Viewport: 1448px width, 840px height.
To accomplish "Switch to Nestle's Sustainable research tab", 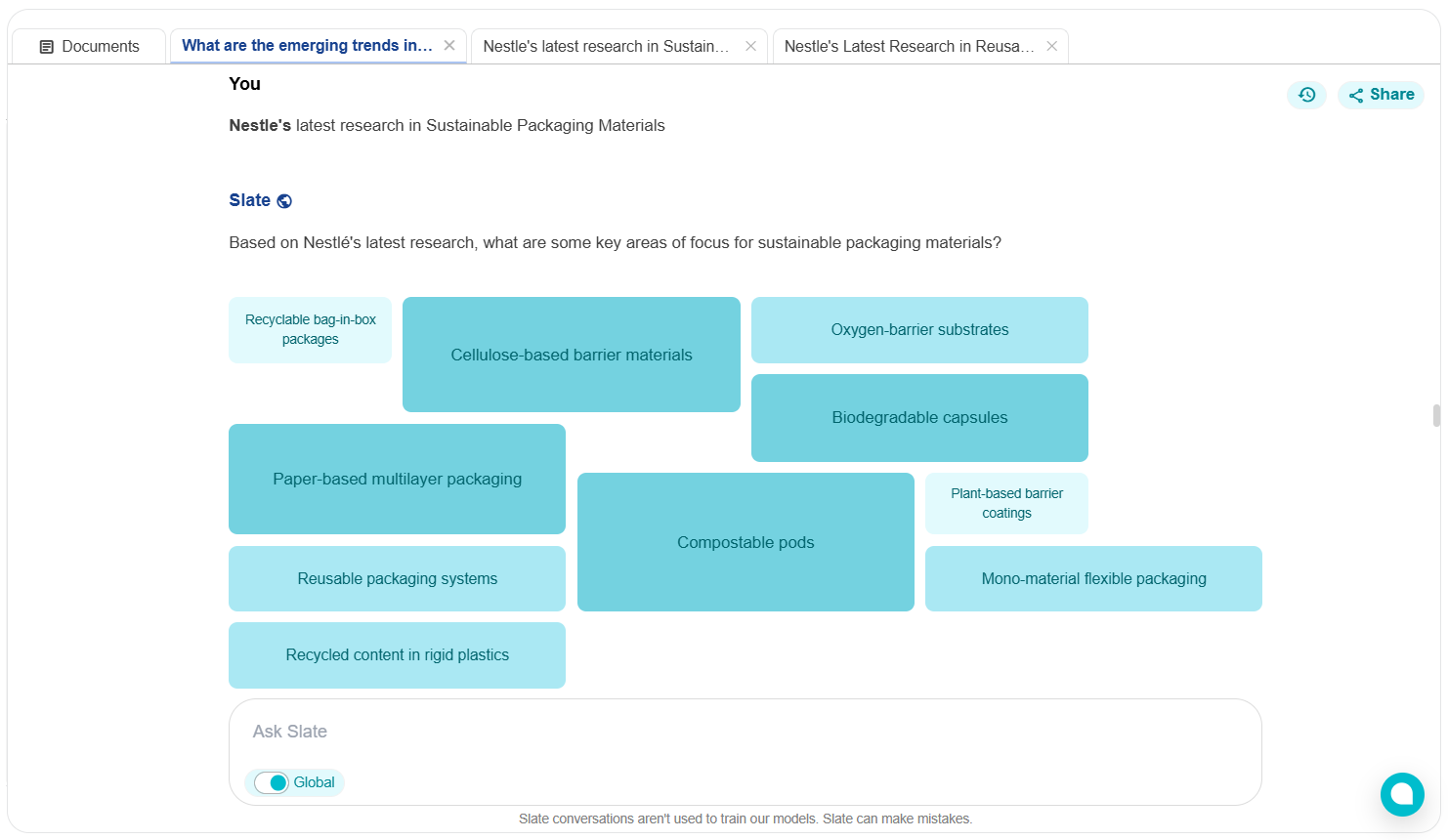I will point(606,46).
